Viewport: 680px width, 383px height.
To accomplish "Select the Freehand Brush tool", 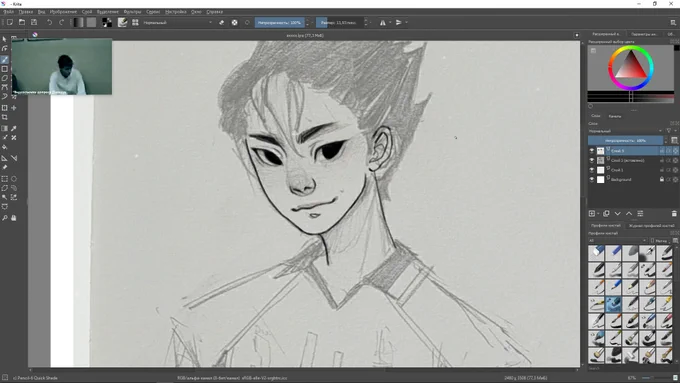I will click(5, 59).
